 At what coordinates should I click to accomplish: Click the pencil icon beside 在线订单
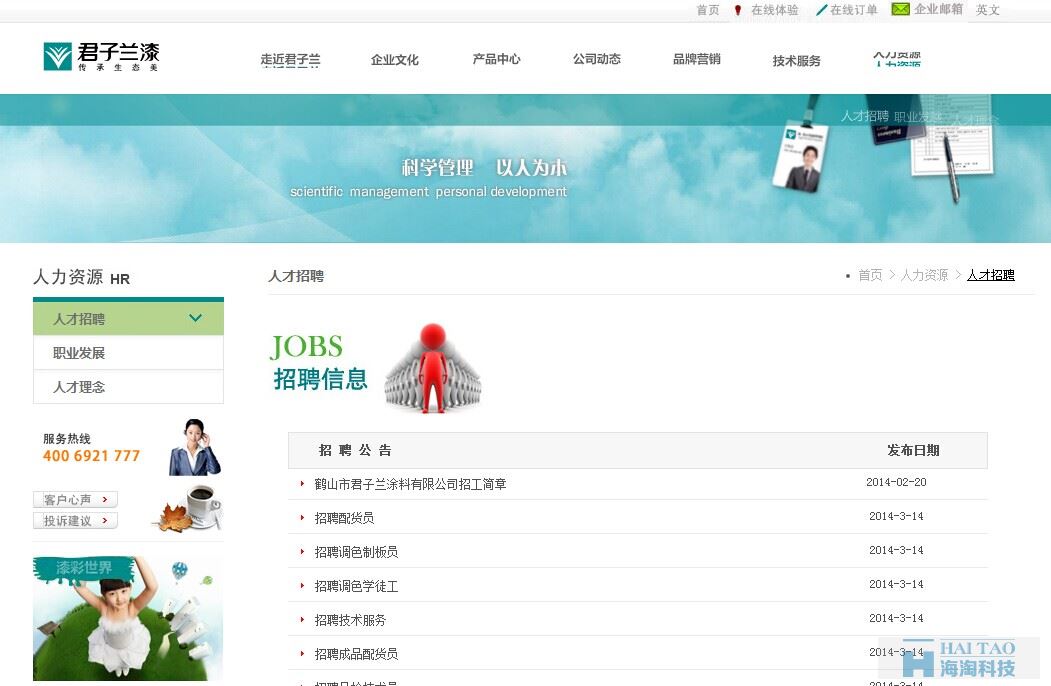[x=821, y=10]
